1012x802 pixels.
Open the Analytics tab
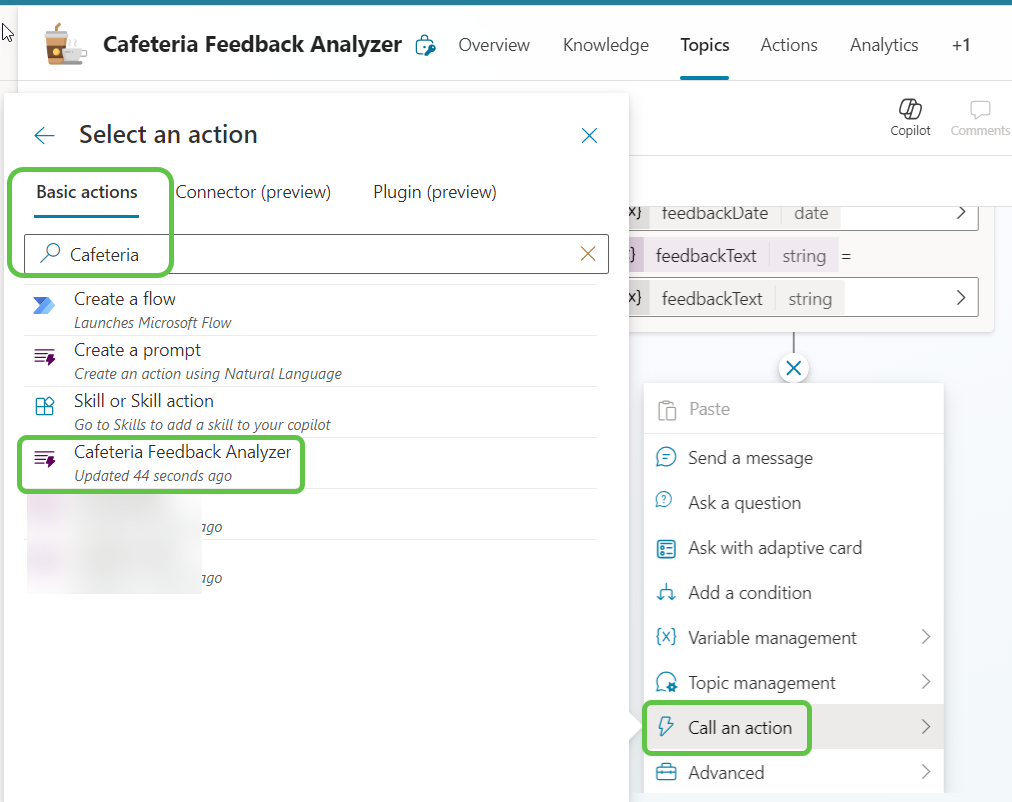pos(883,45)
